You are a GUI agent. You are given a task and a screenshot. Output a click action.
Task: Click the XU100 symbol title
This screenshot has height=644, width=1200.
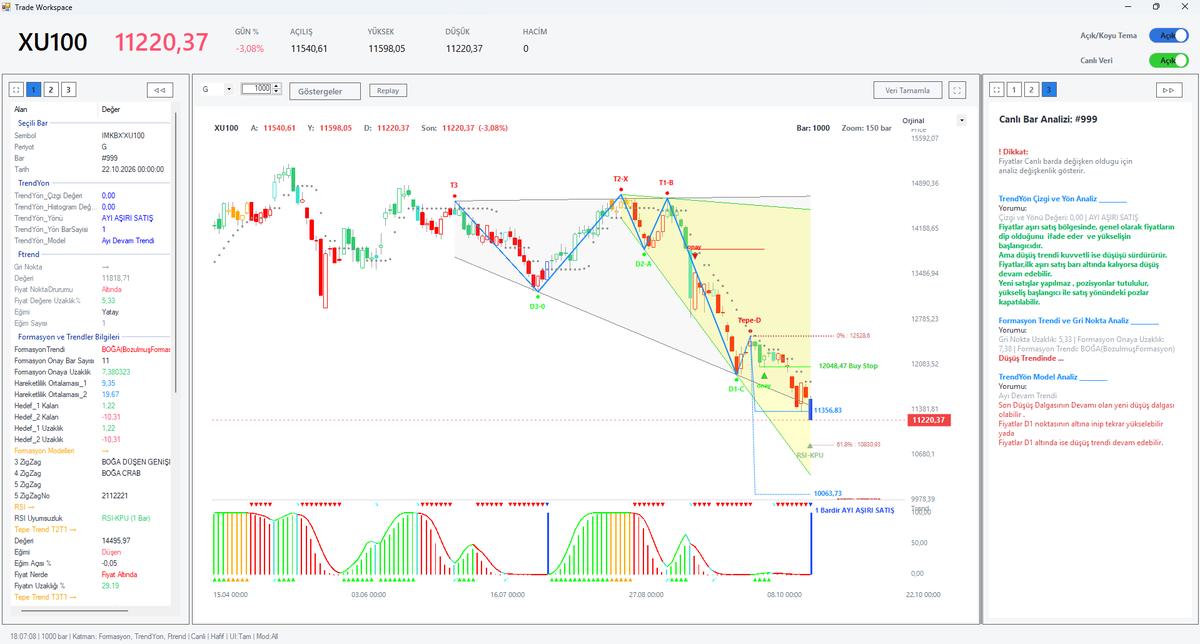(53, 43)
